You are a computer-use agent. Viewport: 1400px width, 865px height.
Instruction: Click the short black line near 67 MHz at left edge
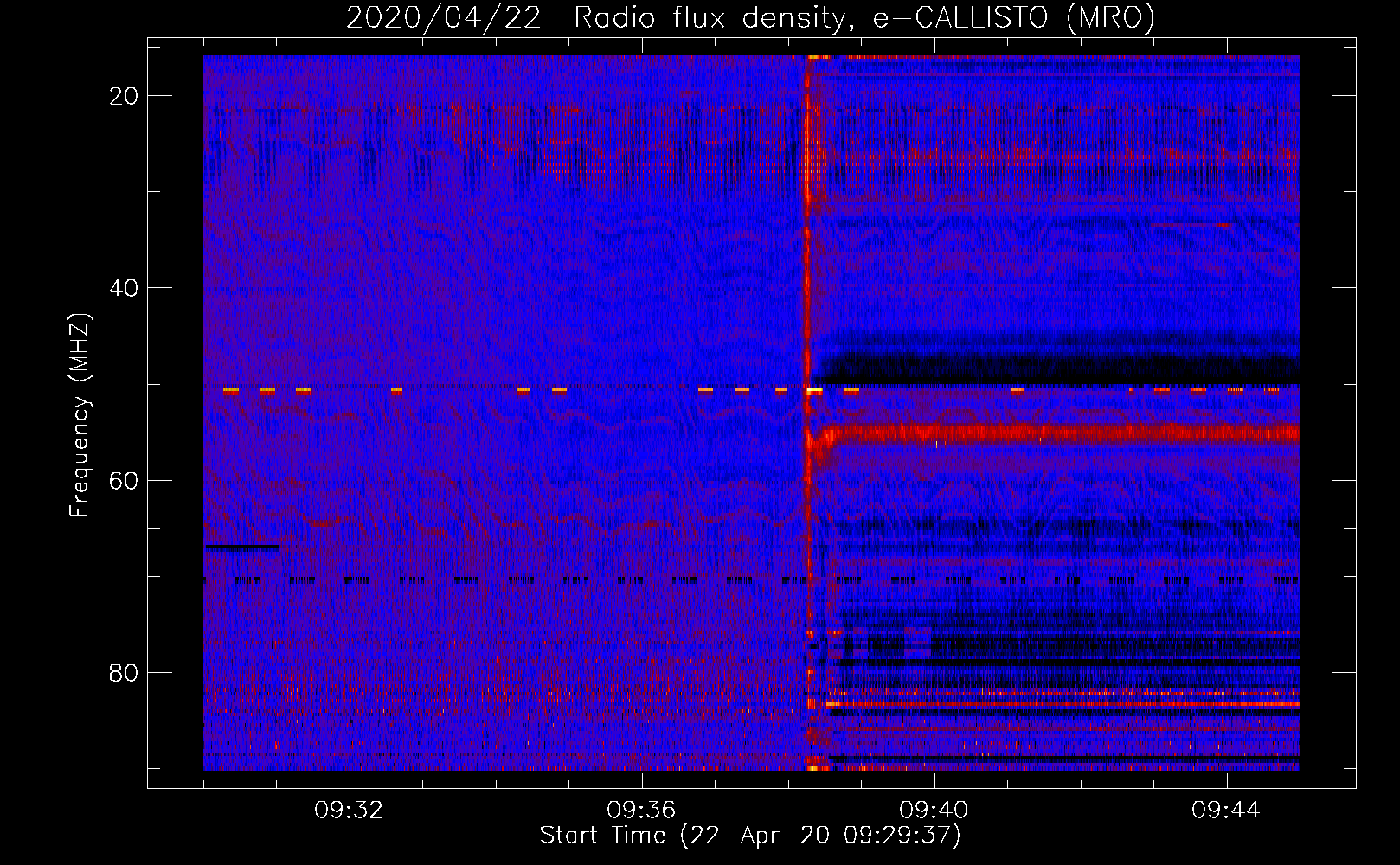(242, 547)
